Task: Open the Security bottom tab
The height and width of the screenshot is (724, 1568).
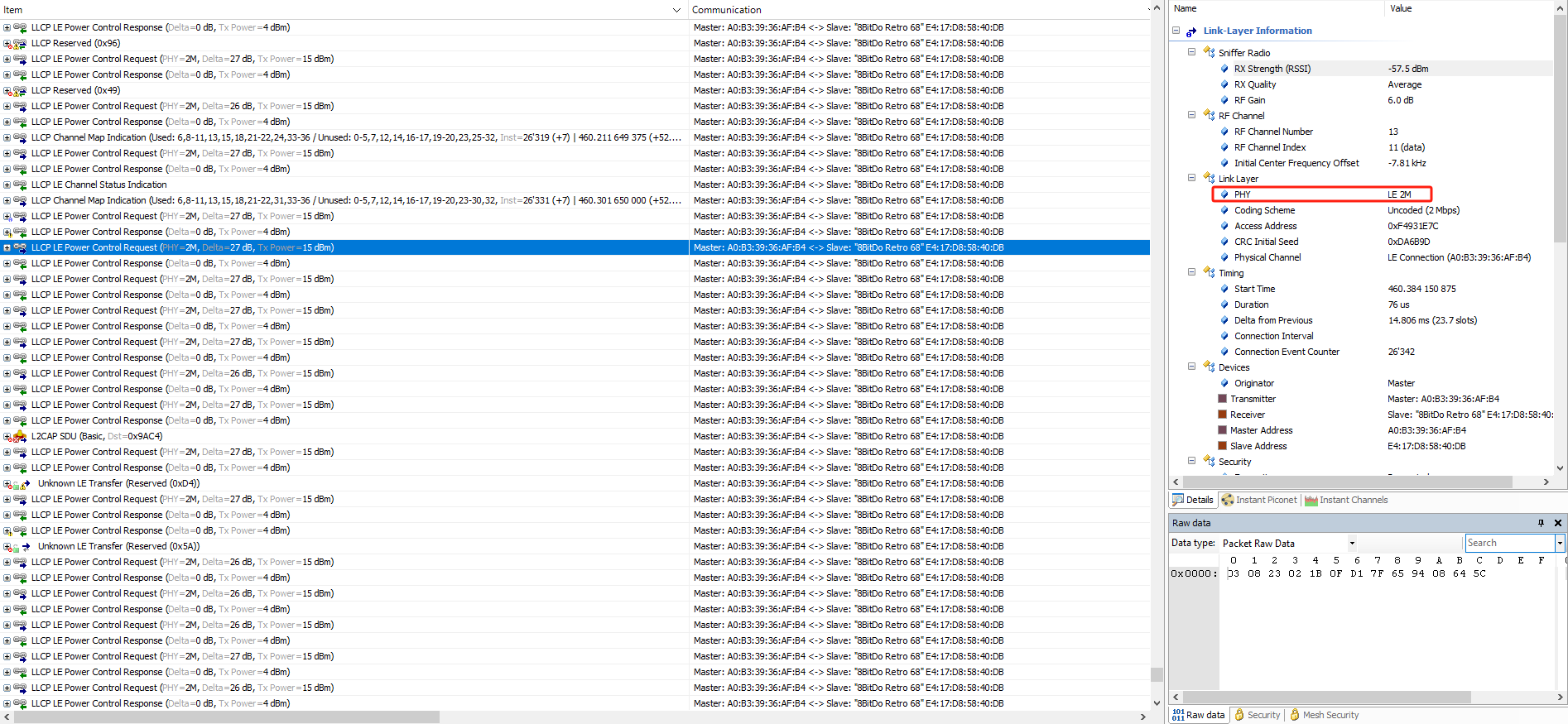Action: 1258,715
